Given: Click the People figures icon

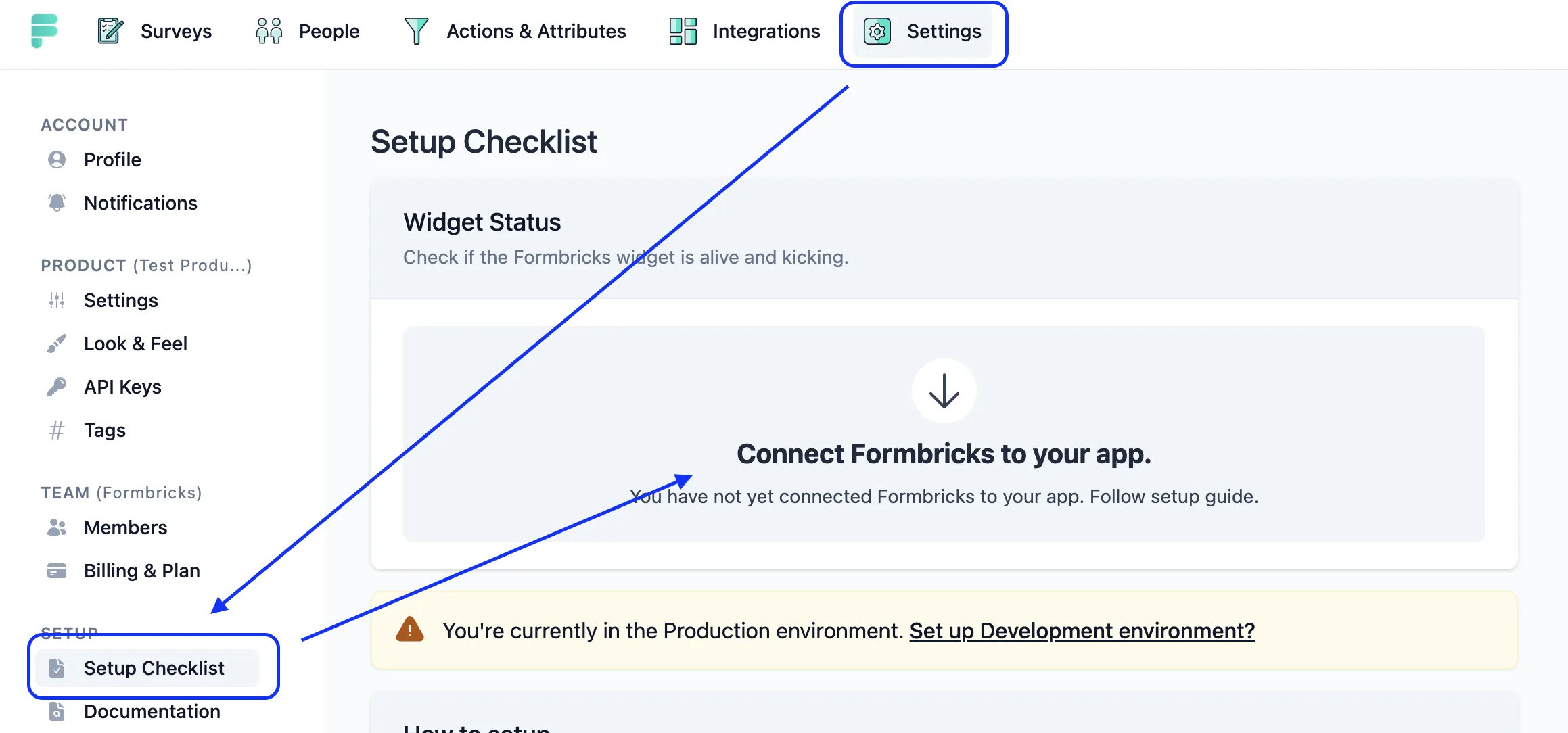Looking at the screenshot, I should tap(269, 31).
